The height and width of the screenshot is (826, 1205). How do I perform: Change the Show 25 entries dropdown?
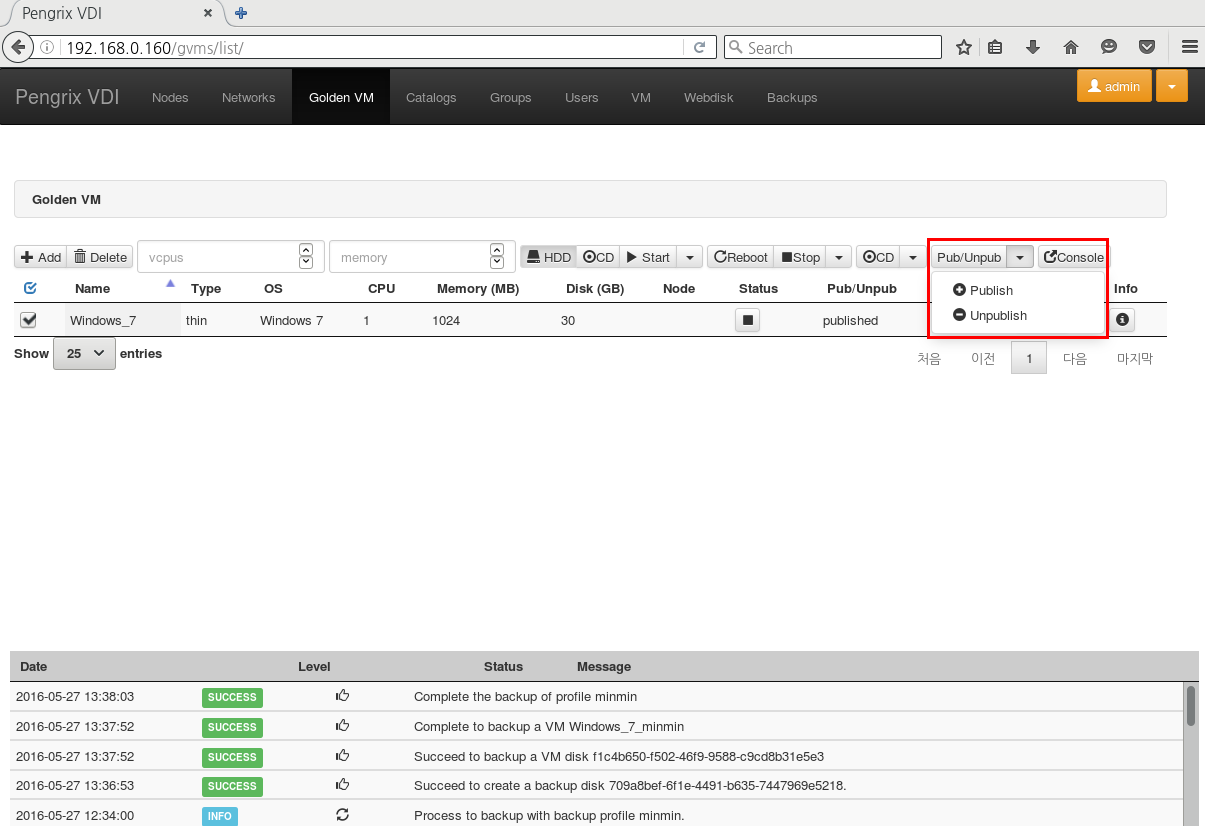(84, 353)
